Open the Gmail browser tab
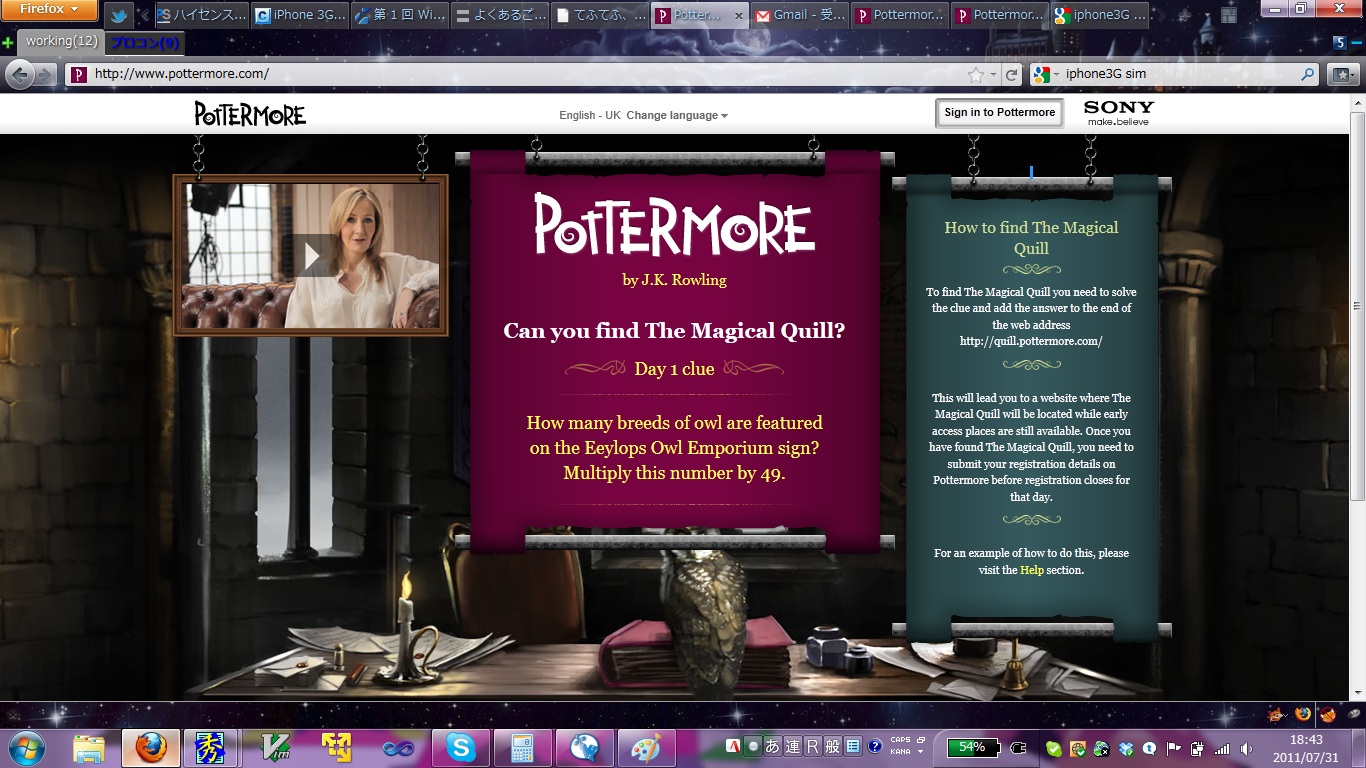This screenshot has width=1366, height=768. [800, 15]
